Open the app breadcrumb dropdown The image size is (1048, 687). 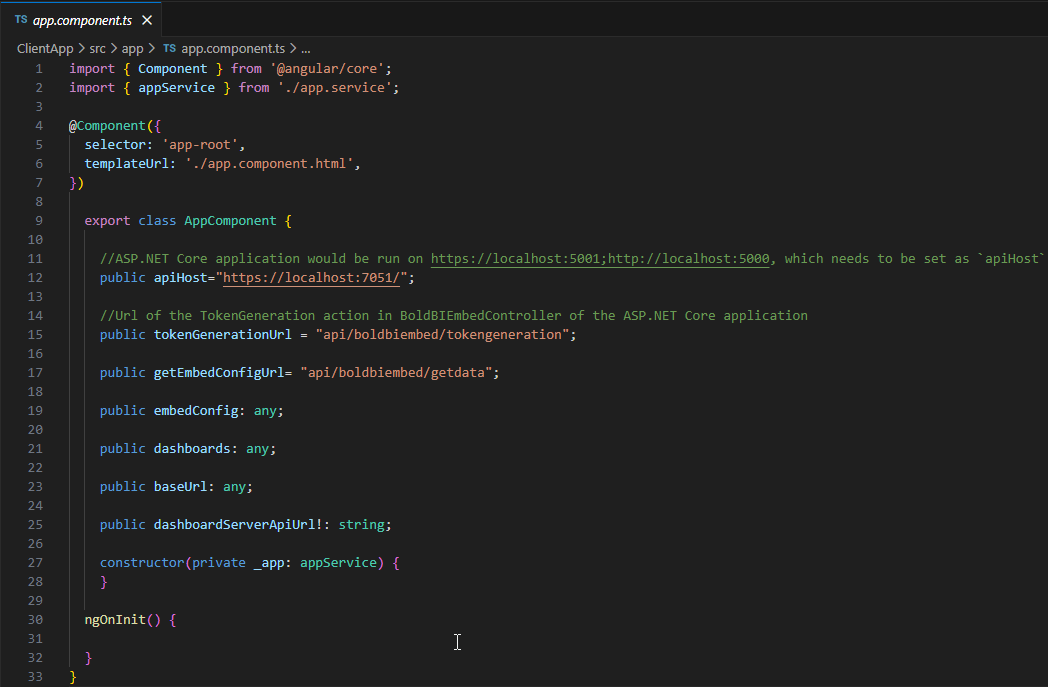pos(132,46)
